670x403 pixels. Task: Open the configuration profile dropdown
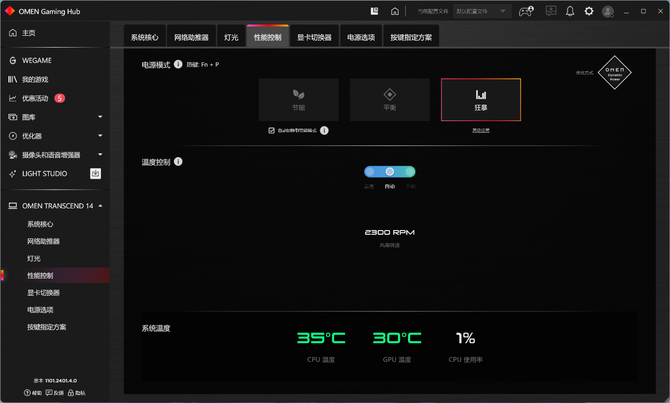482,12
